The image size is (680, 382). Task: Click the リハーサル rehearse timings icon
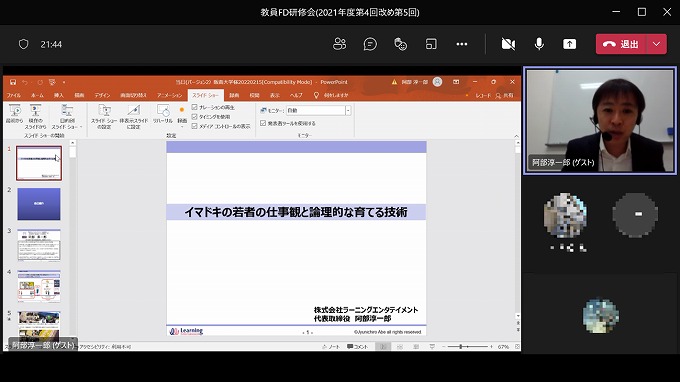[x=163, y=114]
